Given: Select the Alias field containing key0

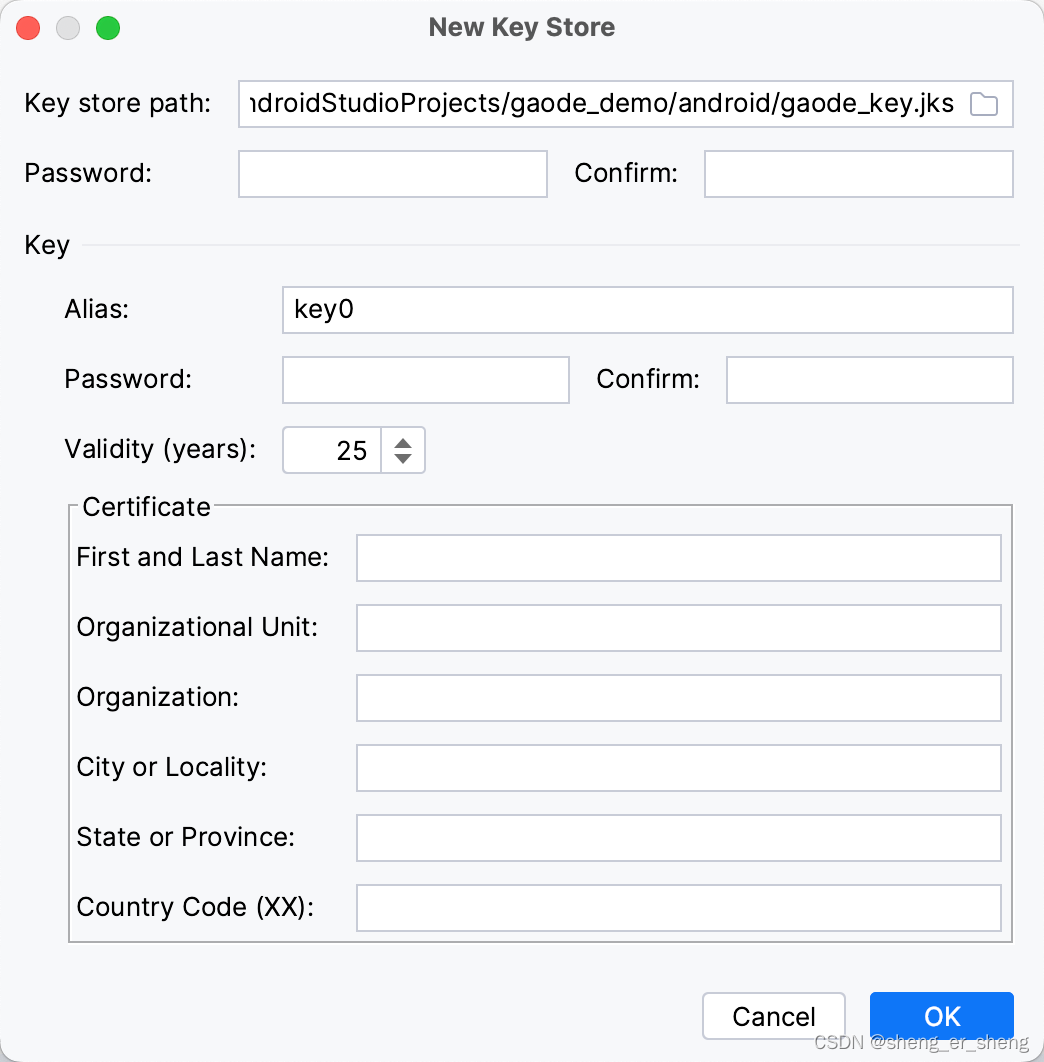Looking at the screenshot, I should click(648, 310).
